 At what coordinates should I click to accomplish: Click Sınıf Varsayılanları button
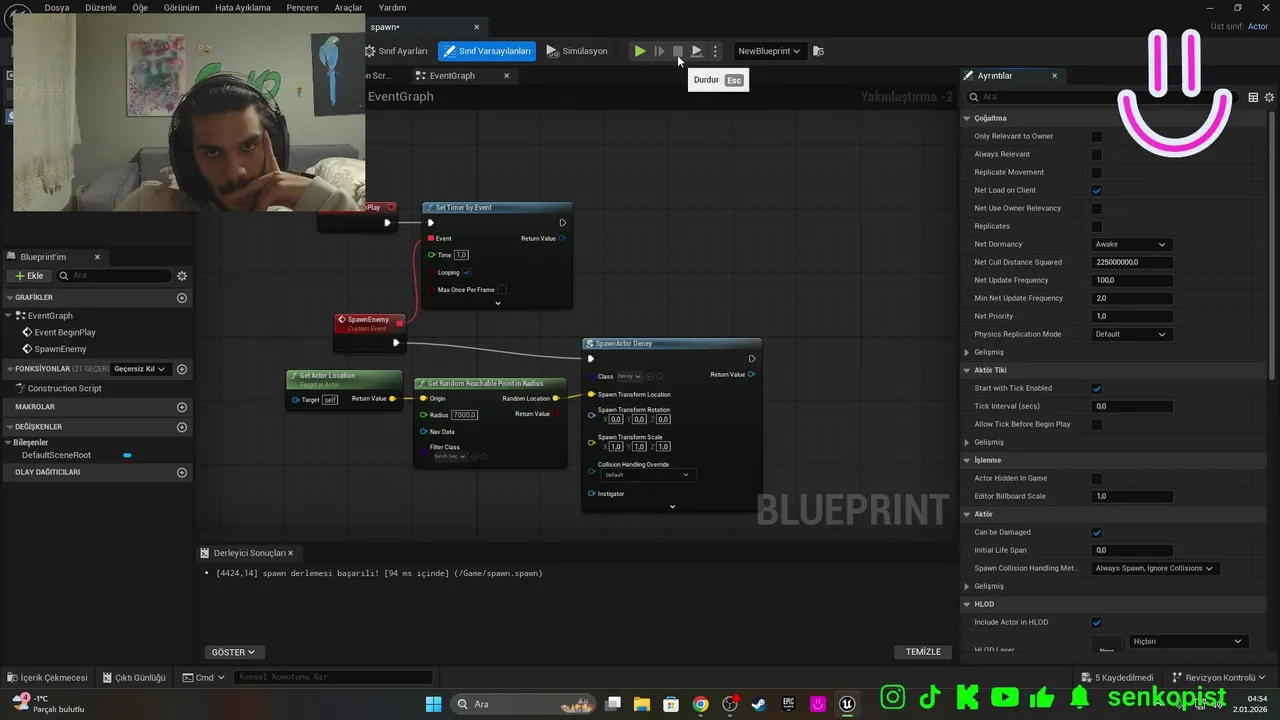point(487,51)
